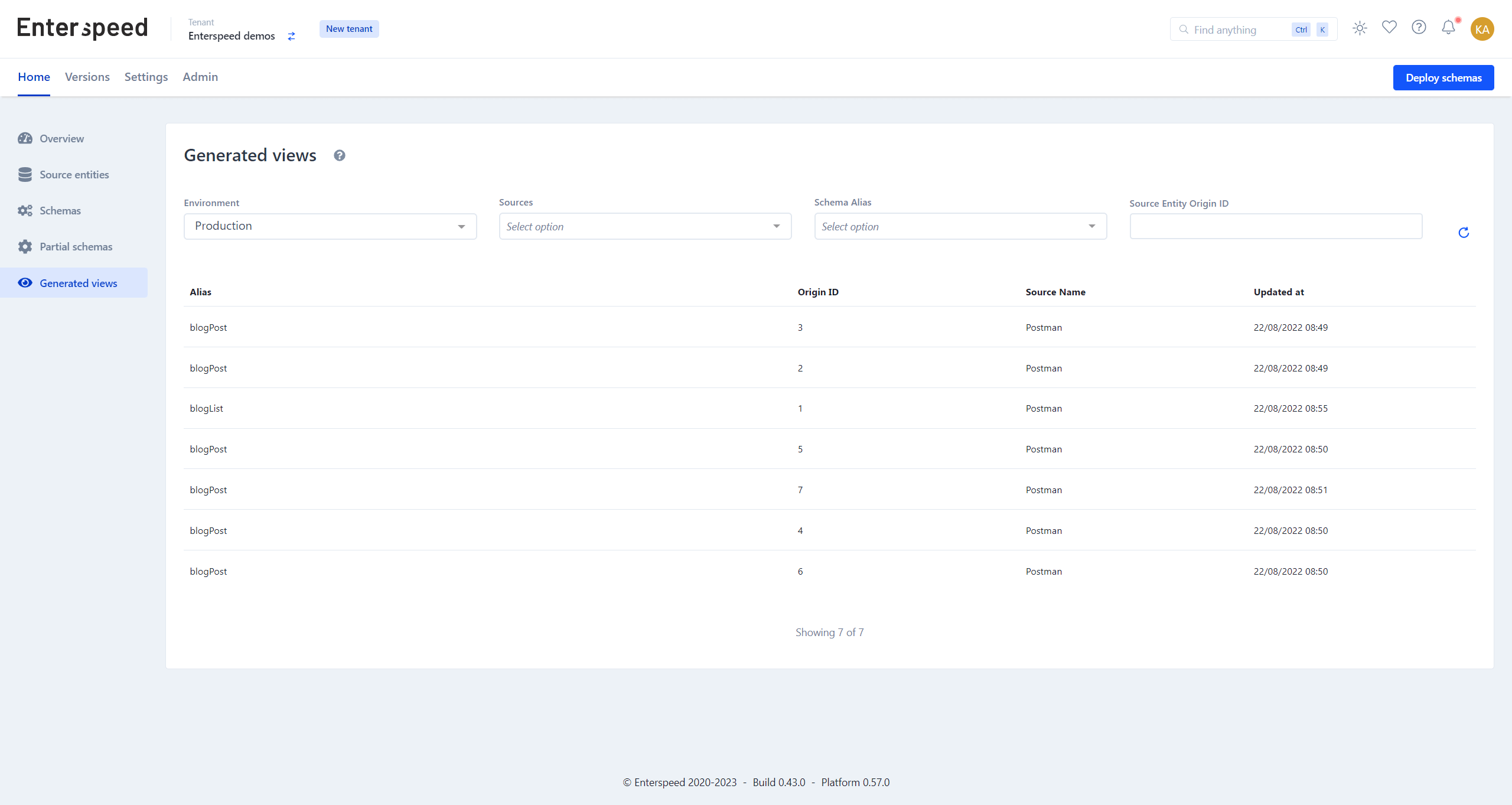The height and width of the screenshot is (805, 1512).
Task: Click Origin ID 7 cell
Action: 800,490
